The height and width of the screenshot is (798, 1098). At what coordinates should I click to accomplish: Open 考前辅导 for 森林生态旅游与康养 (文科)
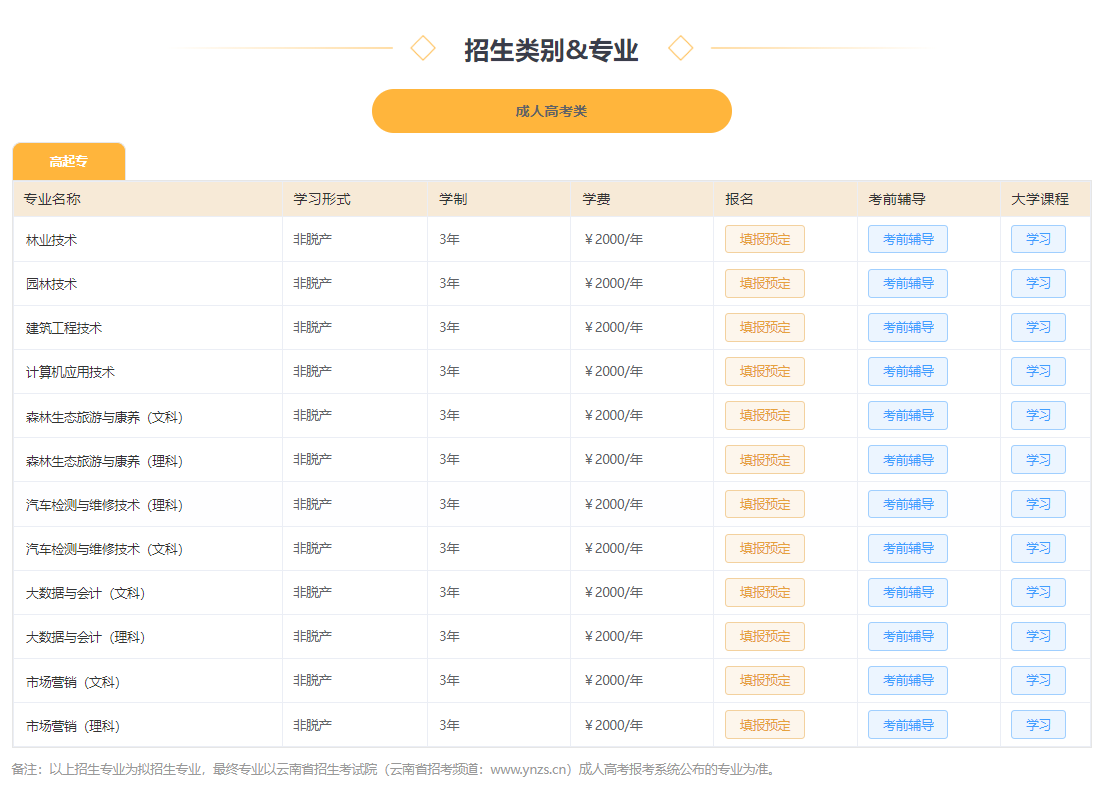tap(908, 416)
